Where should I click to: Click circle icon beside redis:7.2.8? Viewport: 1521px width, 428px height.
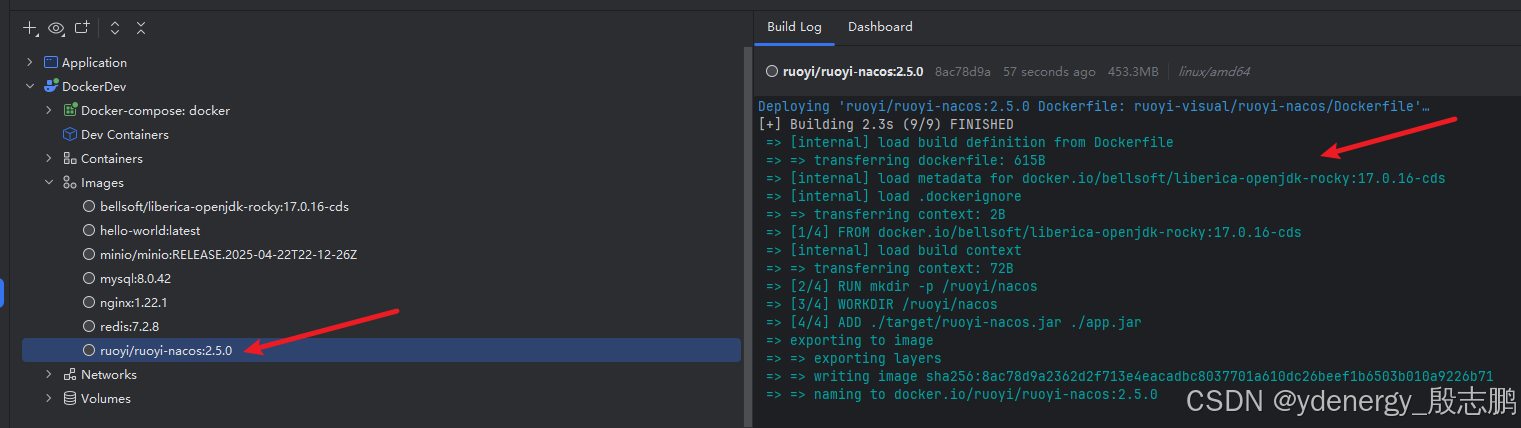89,326
